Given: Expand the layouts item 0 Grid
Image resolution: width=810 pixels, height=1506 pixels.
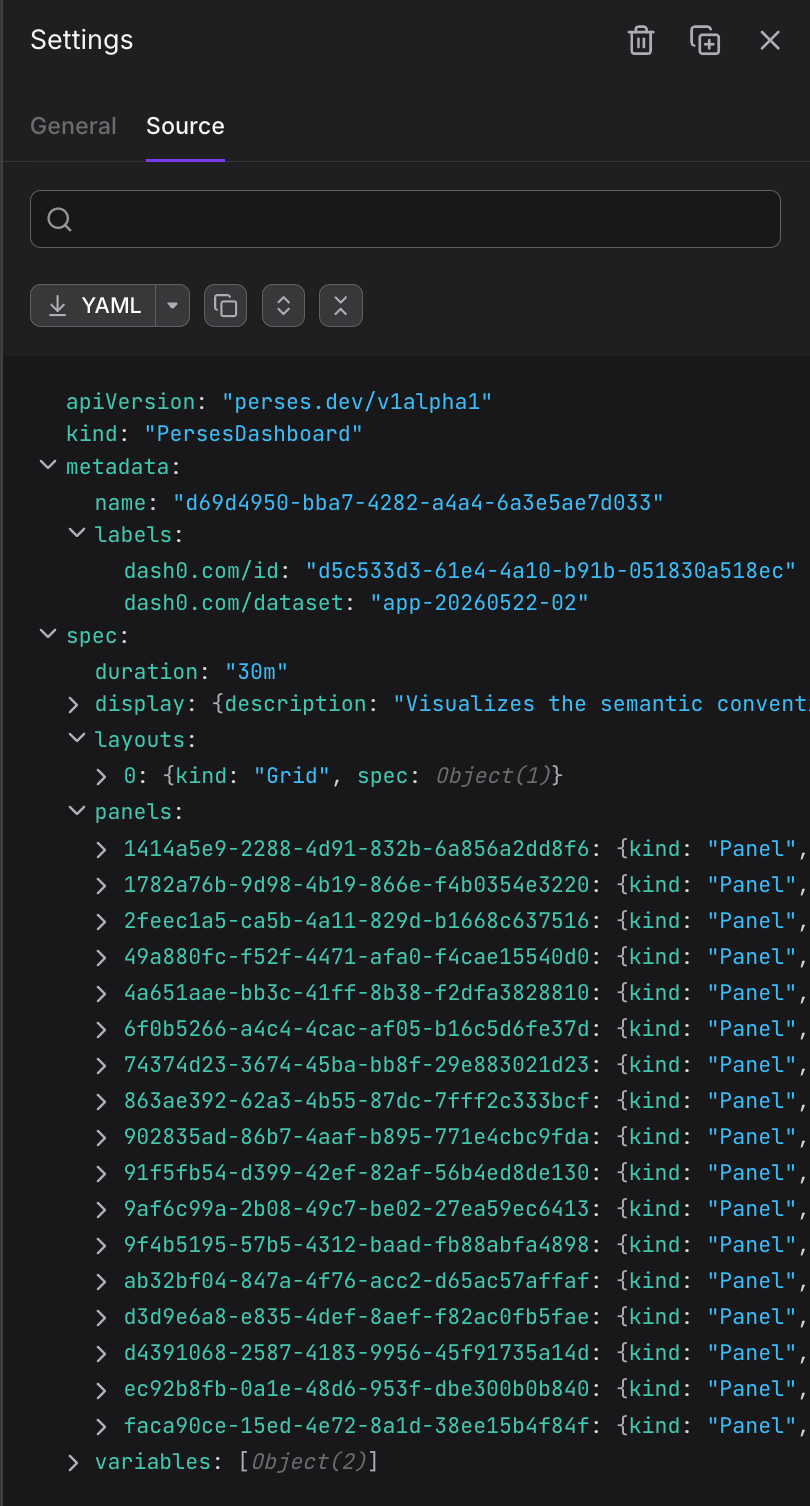Looking at the screenshot, I should click(102, 776).
